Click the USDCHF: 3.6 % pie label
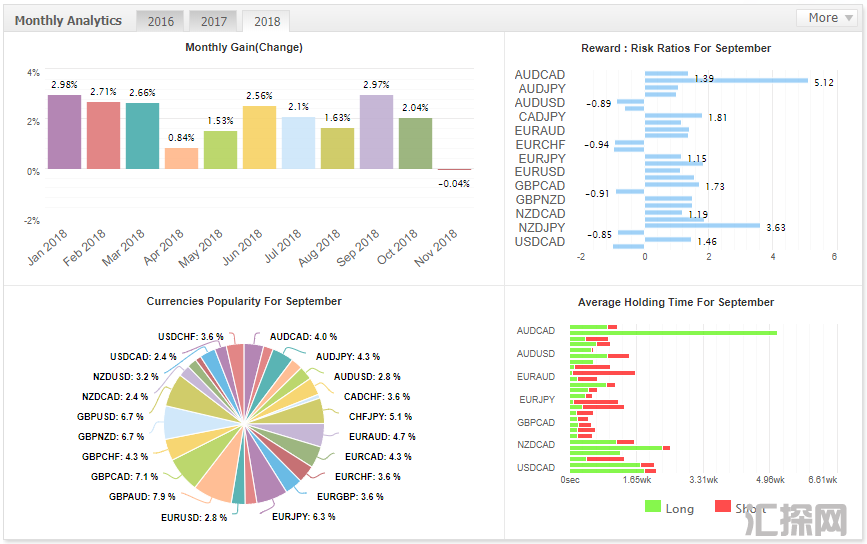 tap(191, 337)
